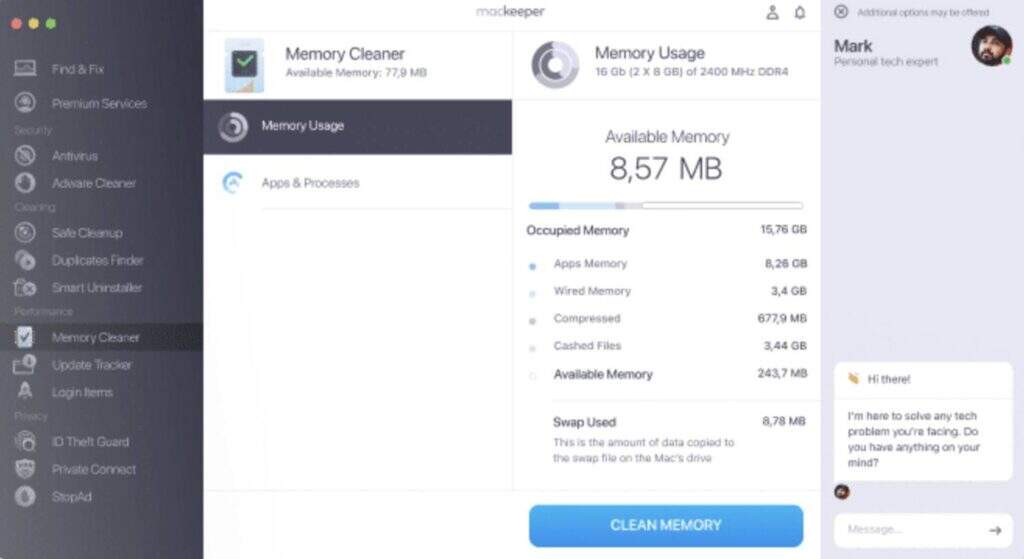Open the user account profile icon
Image resolution: width=1024 pixels, height=559 pixels.
[772, 13]
